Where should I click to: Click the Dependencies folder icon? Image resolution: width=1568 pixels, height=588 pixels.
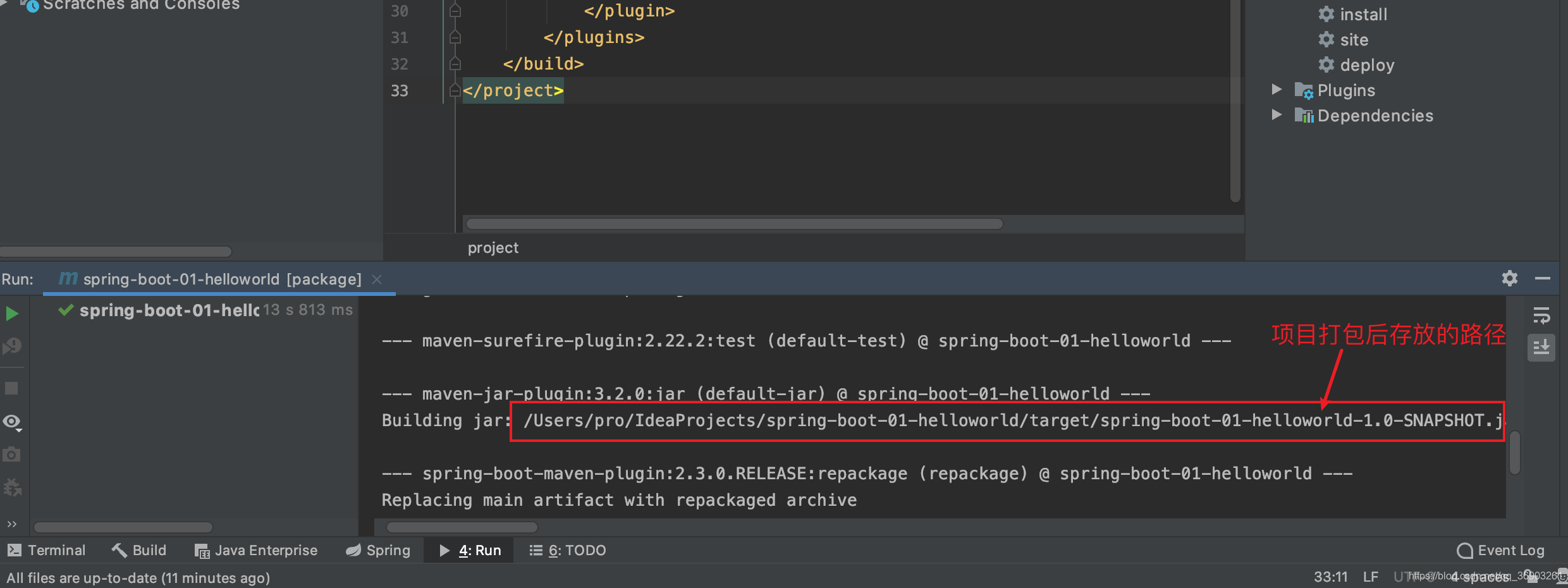click(1304, 116)
